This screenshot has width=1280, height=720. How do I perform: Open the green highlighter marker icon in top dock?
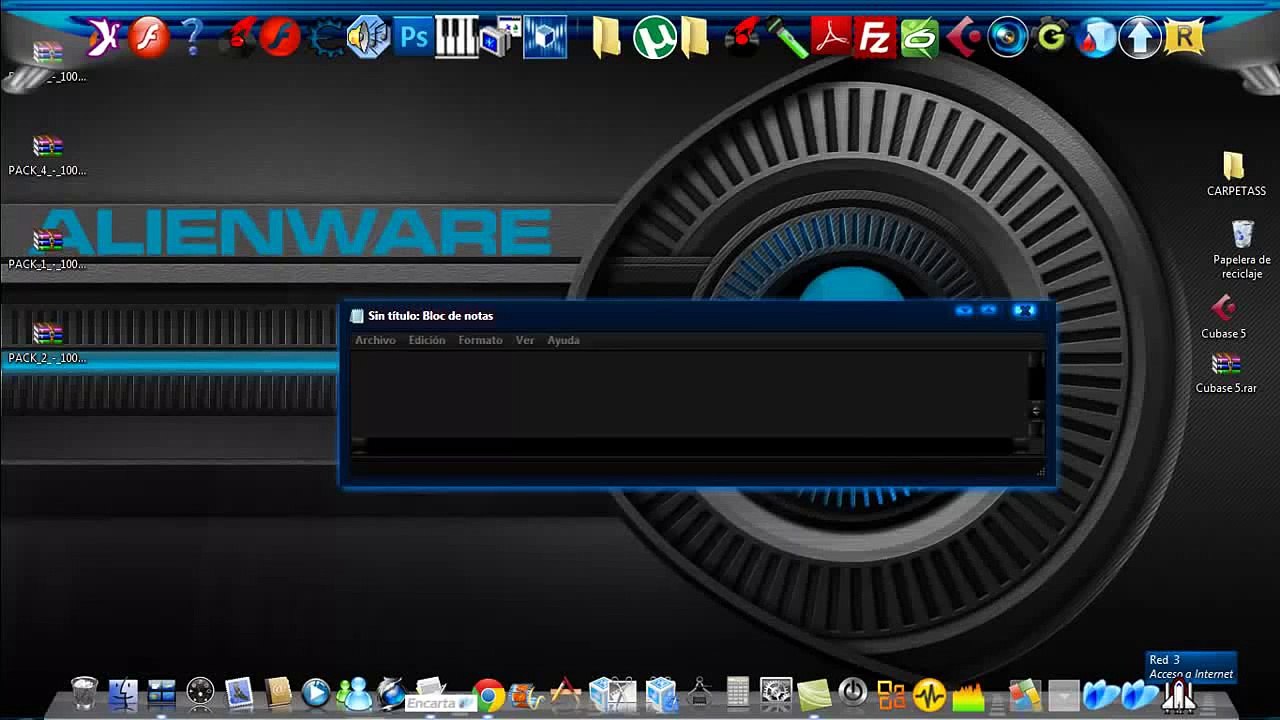787,39
